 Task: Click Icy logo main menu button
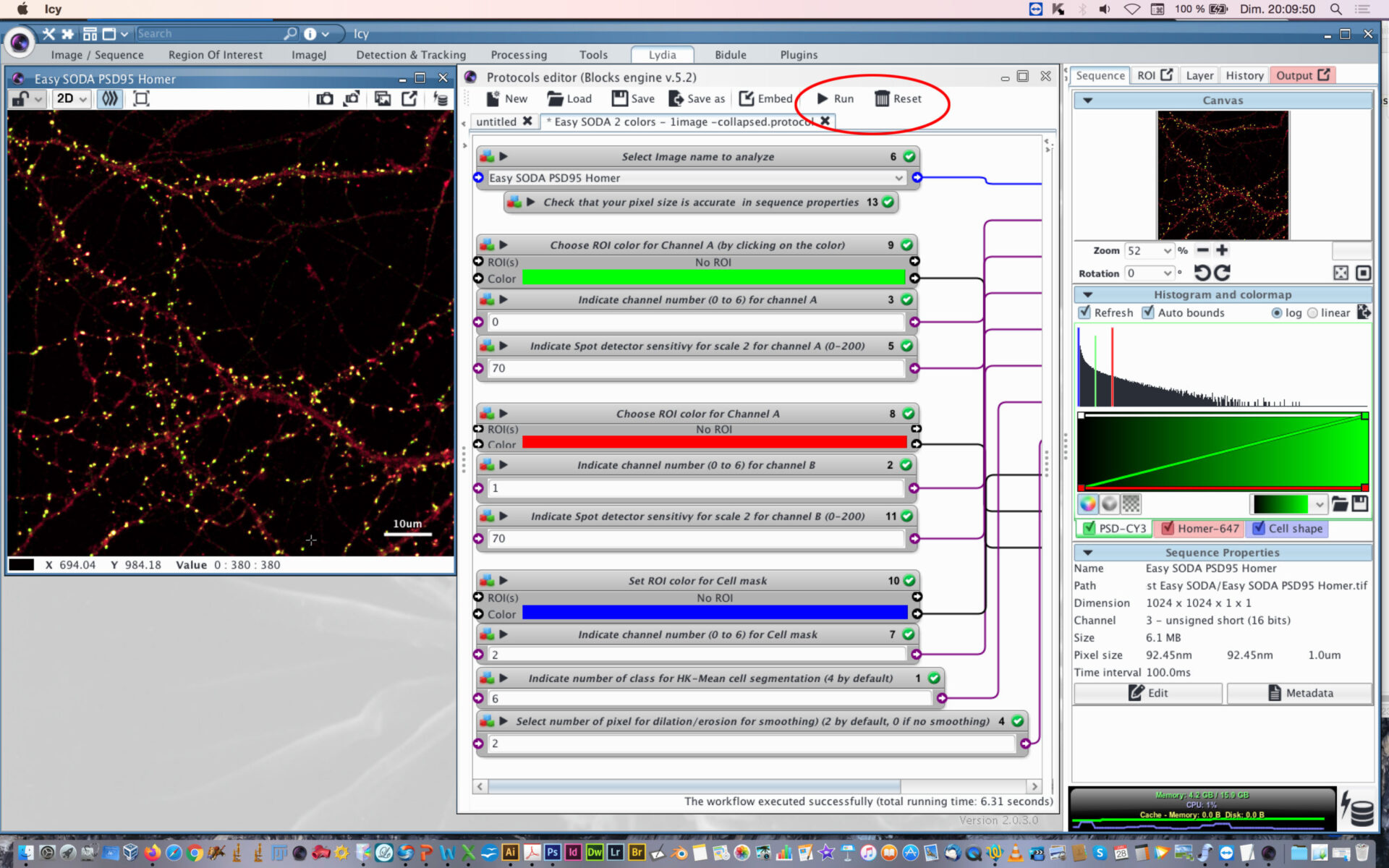point(20,43)
